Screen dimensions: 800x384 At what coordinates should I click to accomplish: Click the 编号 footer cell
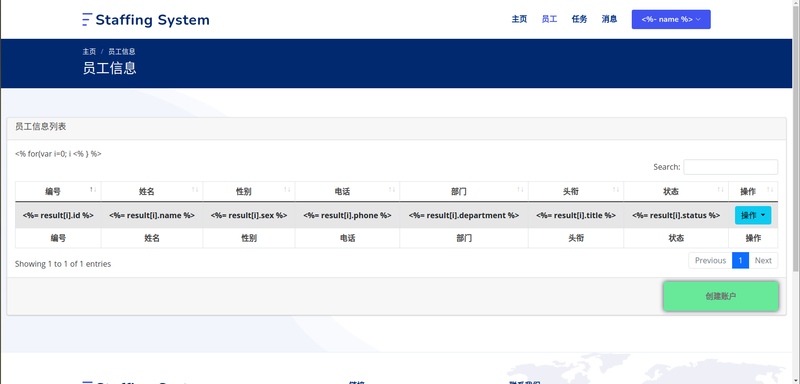point(58,238)
